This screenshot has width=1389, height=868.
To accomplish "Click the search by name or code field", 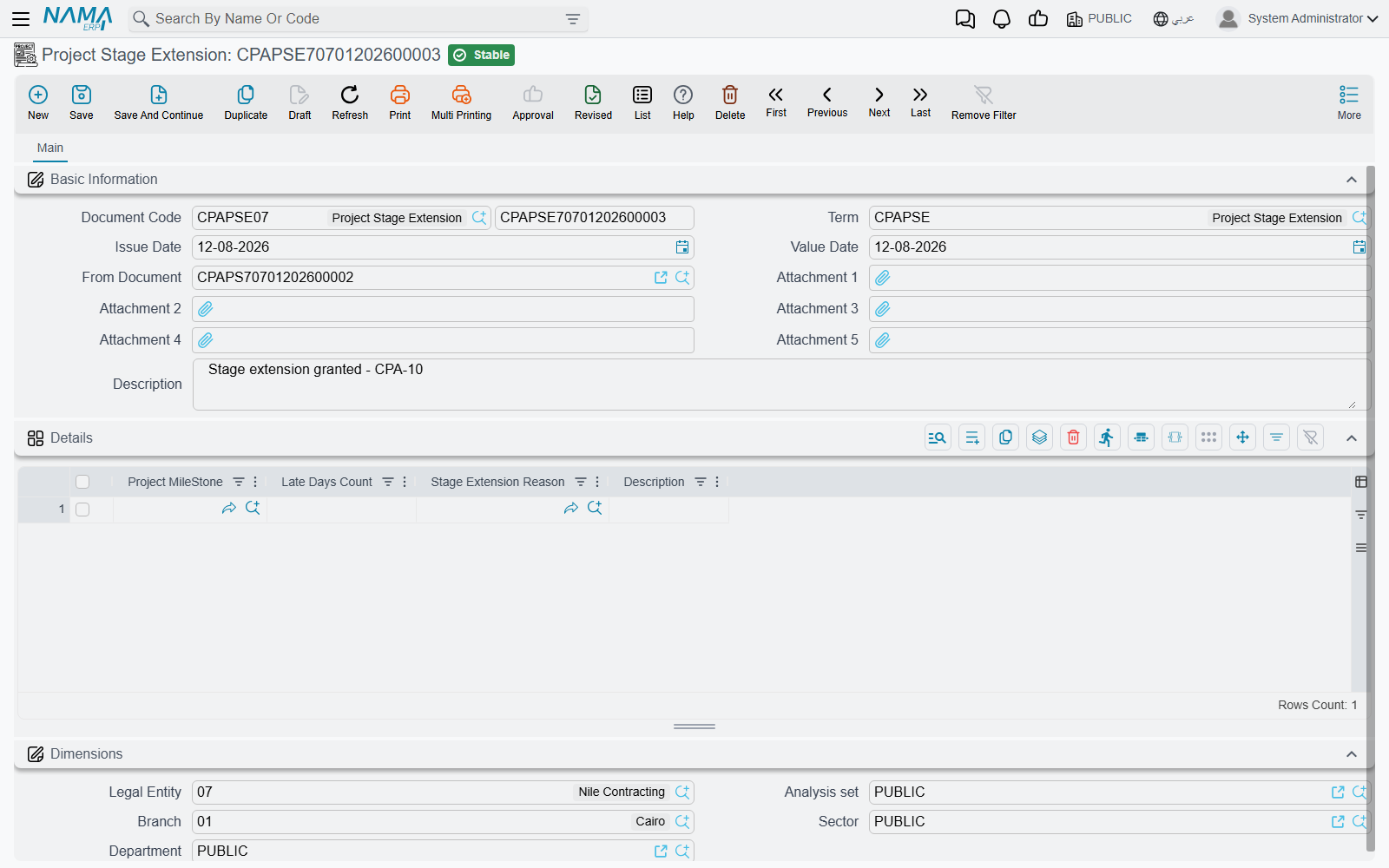I will pyautogui.click(x=356, y=19).
